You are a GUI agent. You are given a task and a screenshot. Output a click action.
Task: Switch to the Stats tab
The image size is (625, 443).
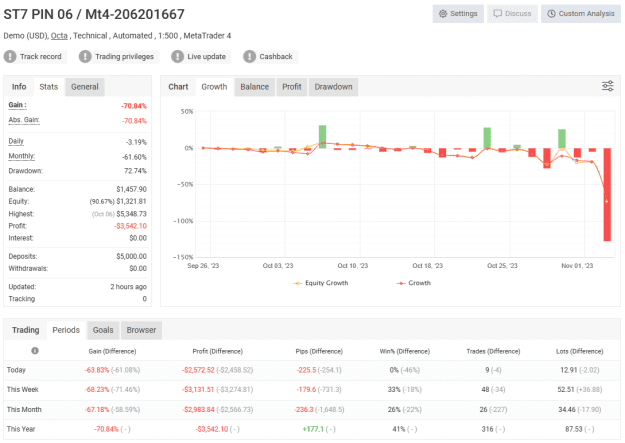(49, 87)
